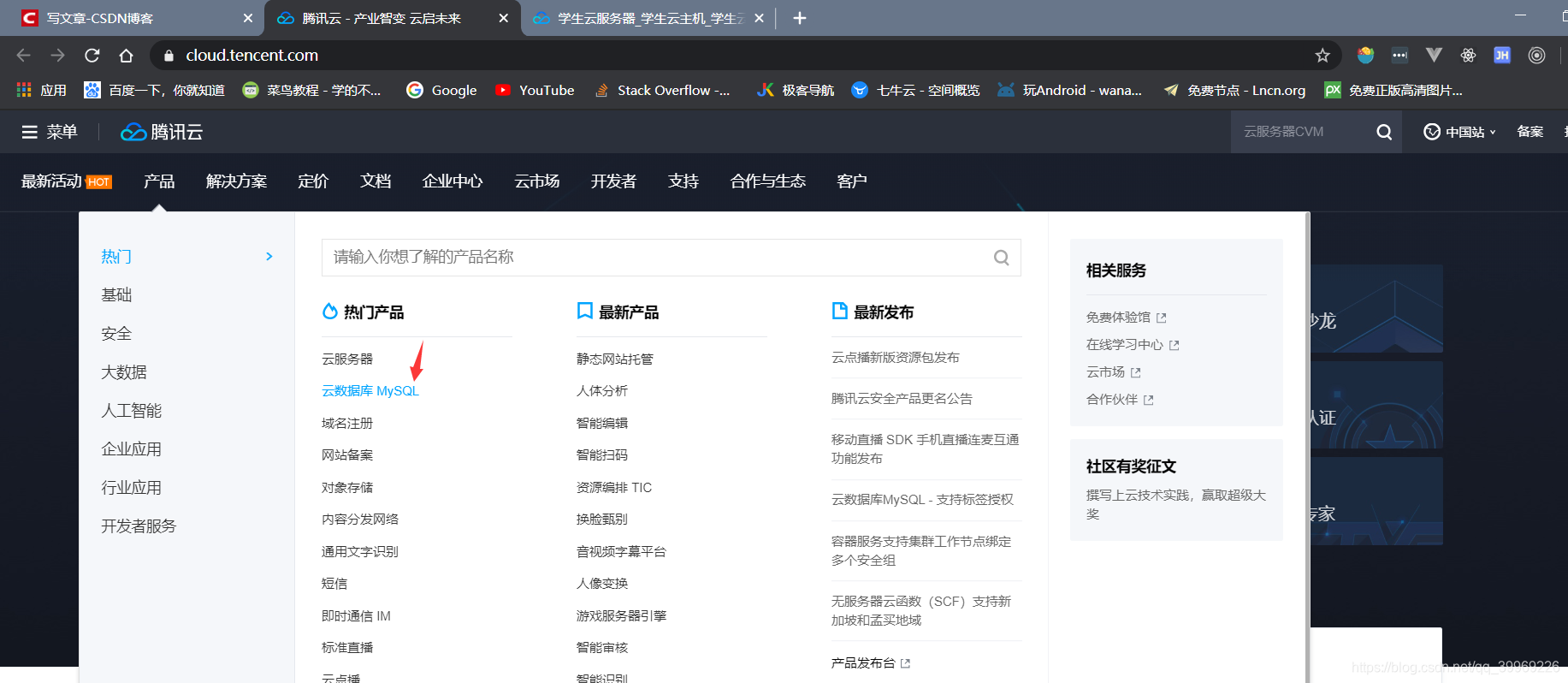Click the product search magnifier icon
Screen dimensions: 1568x683
point(1001,258)
